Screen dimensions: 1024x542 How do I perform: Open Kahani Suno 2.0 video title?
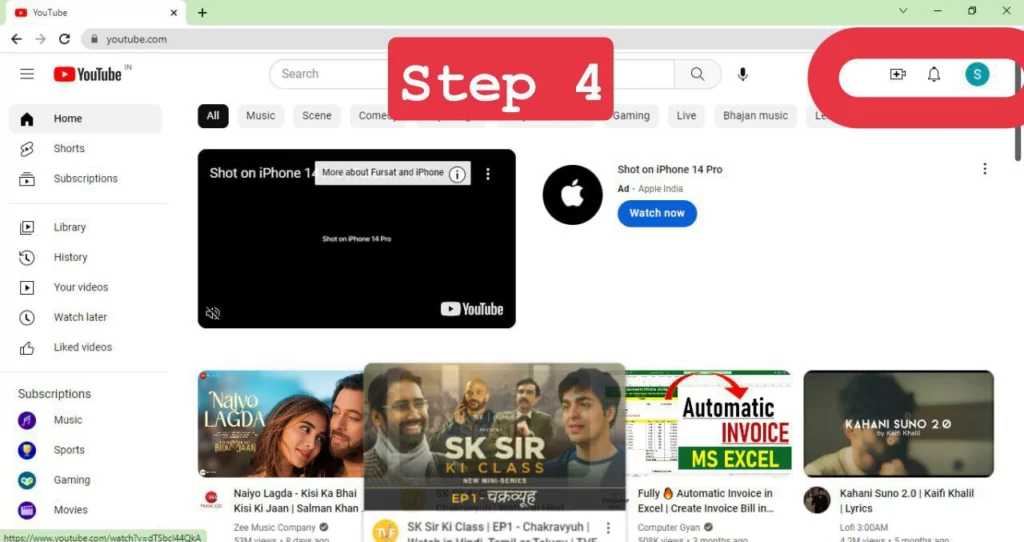click(x=906, y=501)
